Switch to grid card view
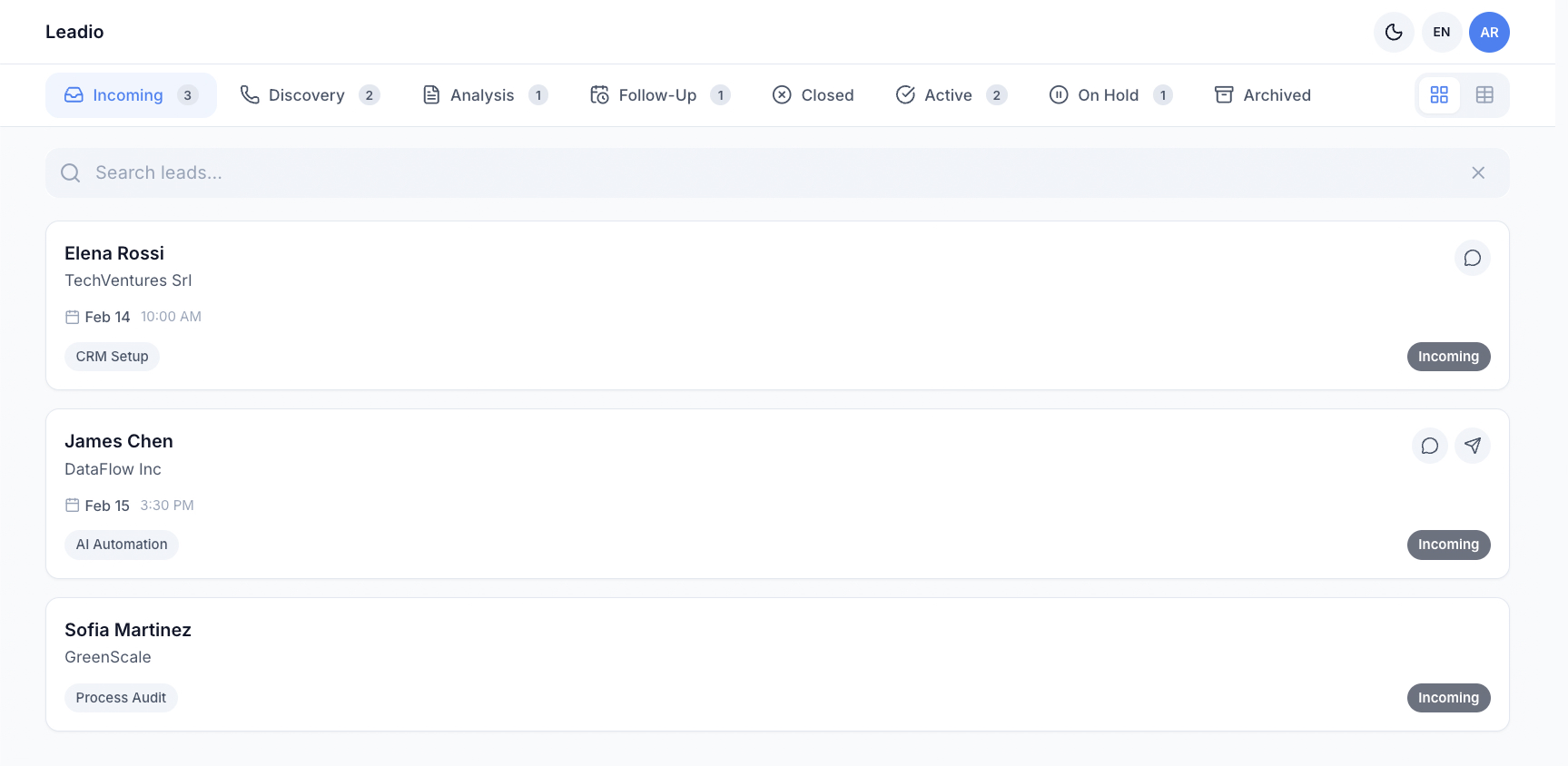Viewport: 1568px width, 766px height. coord(1439,95)
